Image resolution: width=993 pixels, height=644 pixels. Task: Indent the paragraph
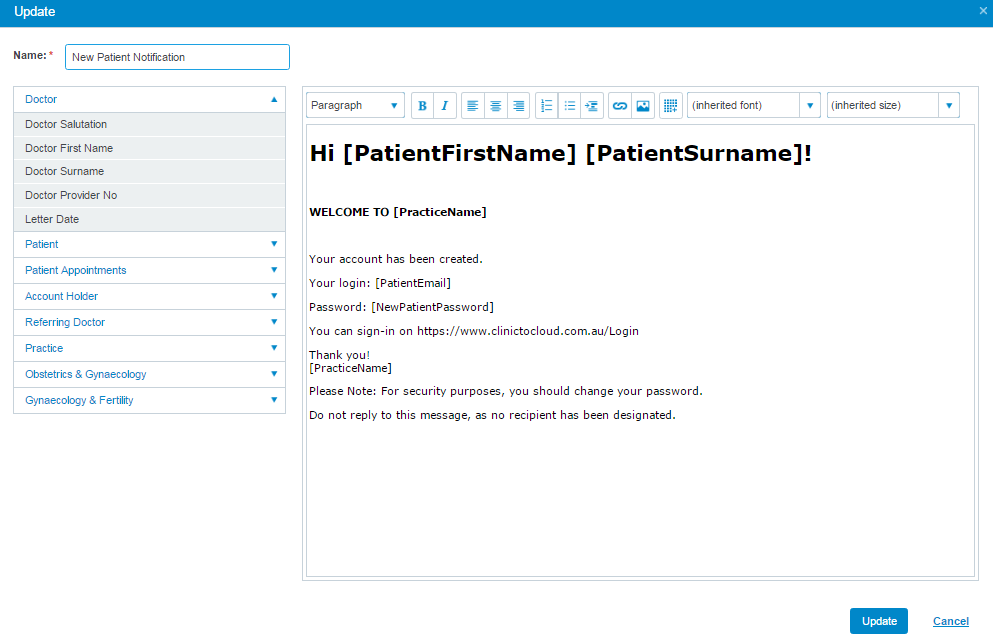pos(591,106)
